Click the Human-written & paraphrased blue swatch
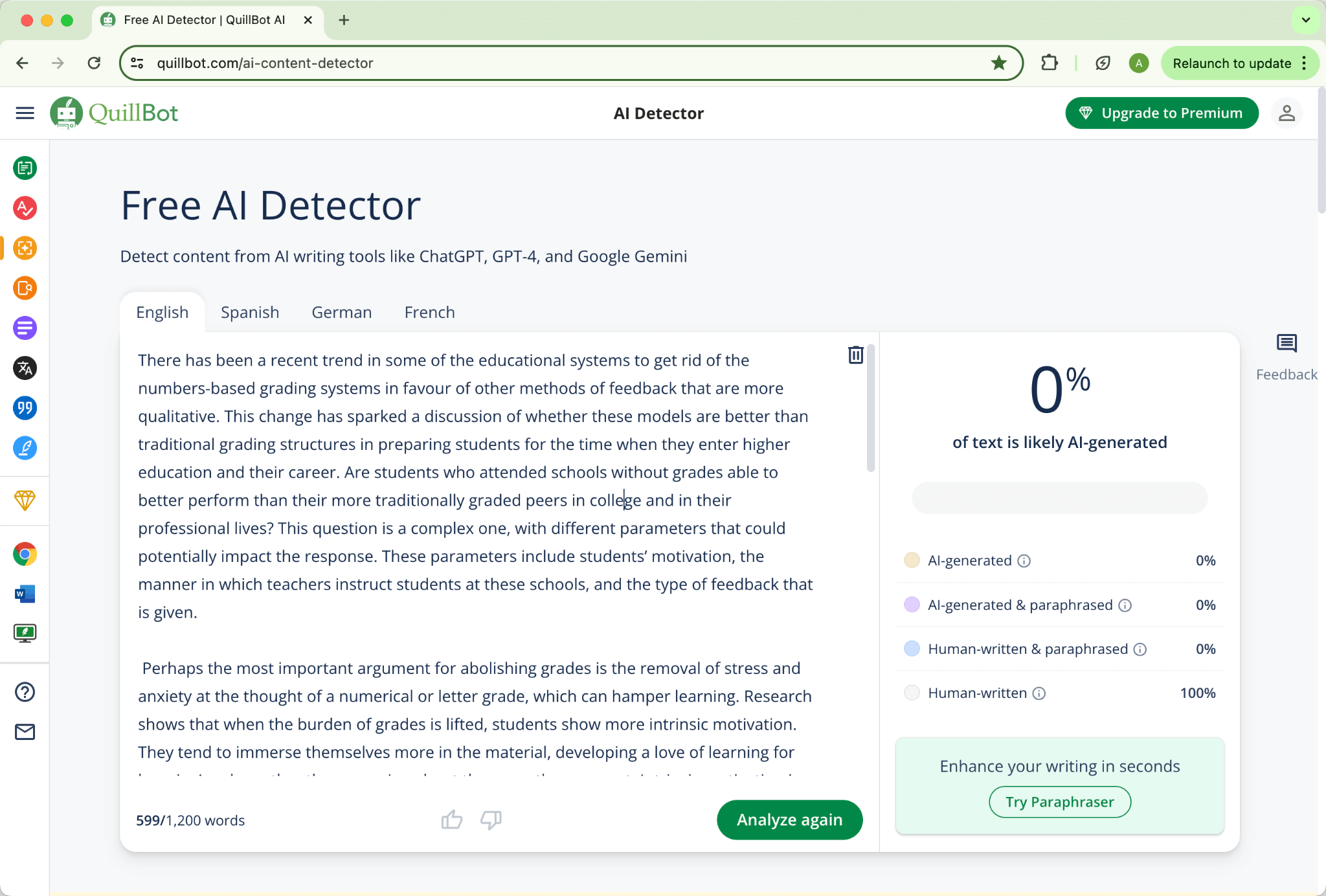 tap(912, 649)
